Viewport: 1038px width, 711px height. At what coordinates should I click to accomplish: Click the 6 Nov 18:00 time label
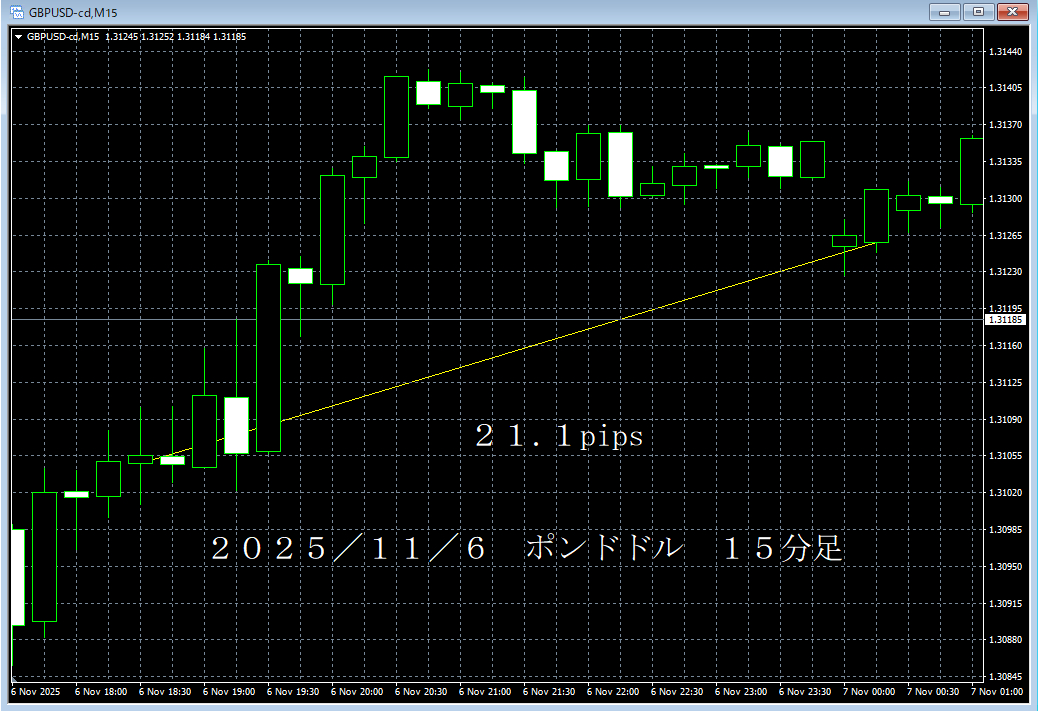(x=100, y=691)
